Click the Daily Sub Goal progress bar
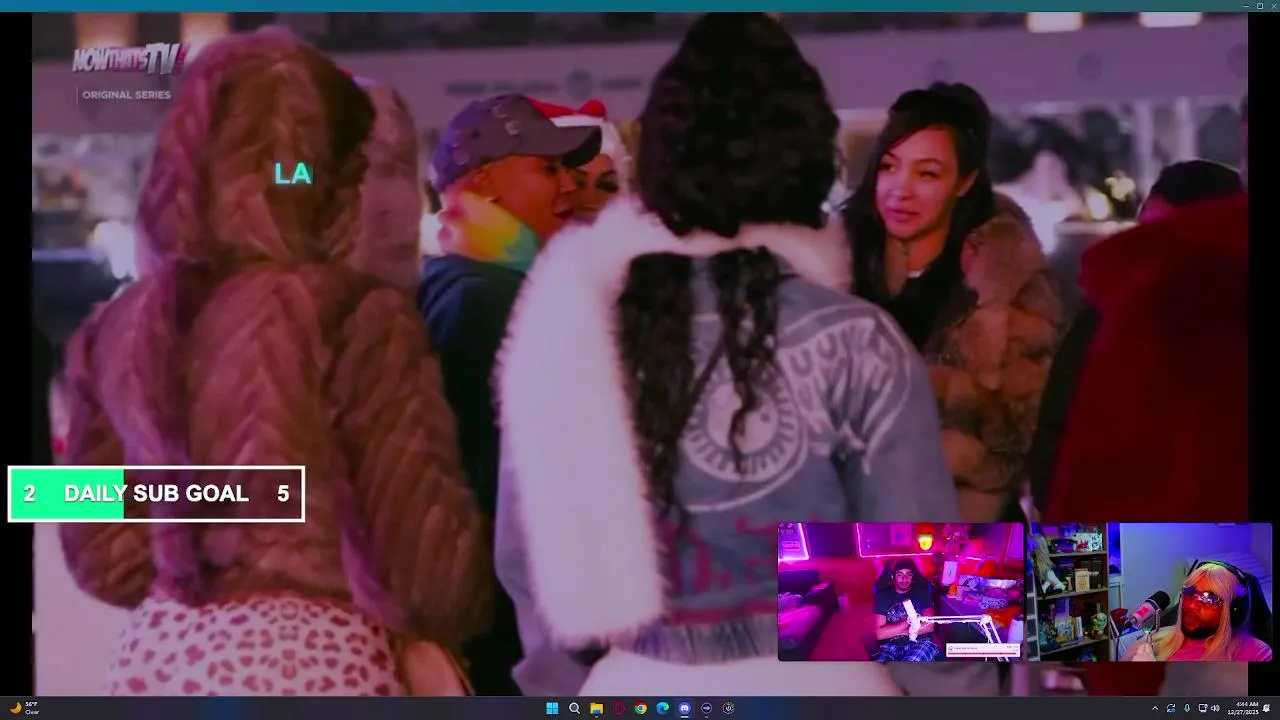This screenshot has height=720, width=1280. (x=156, y=494)
